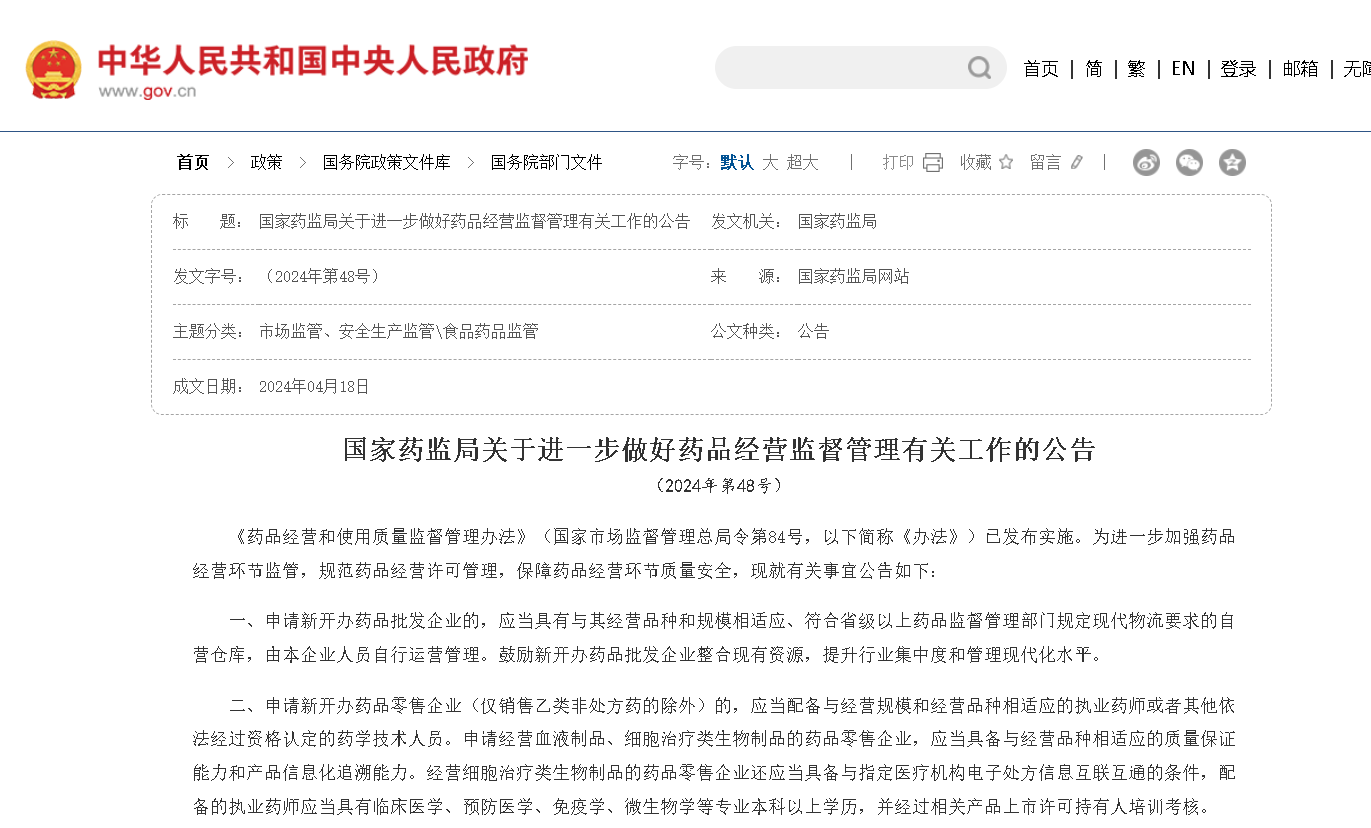Click 公告 document type value
Screen dimensions: 1371x828
[813, 331]
